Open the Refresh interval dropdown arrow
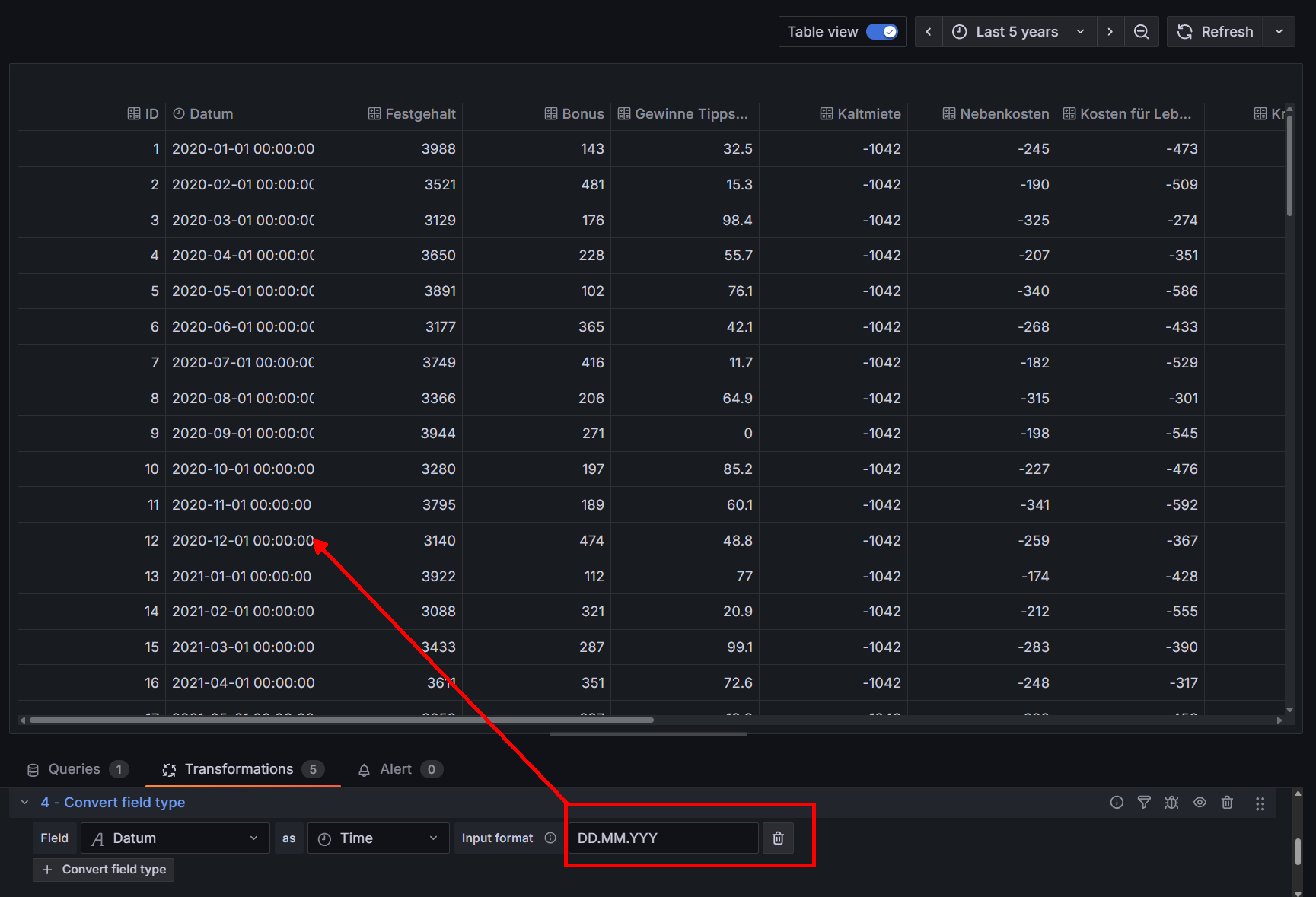This screenshot has height=897, width=1316. point(1279,32)
